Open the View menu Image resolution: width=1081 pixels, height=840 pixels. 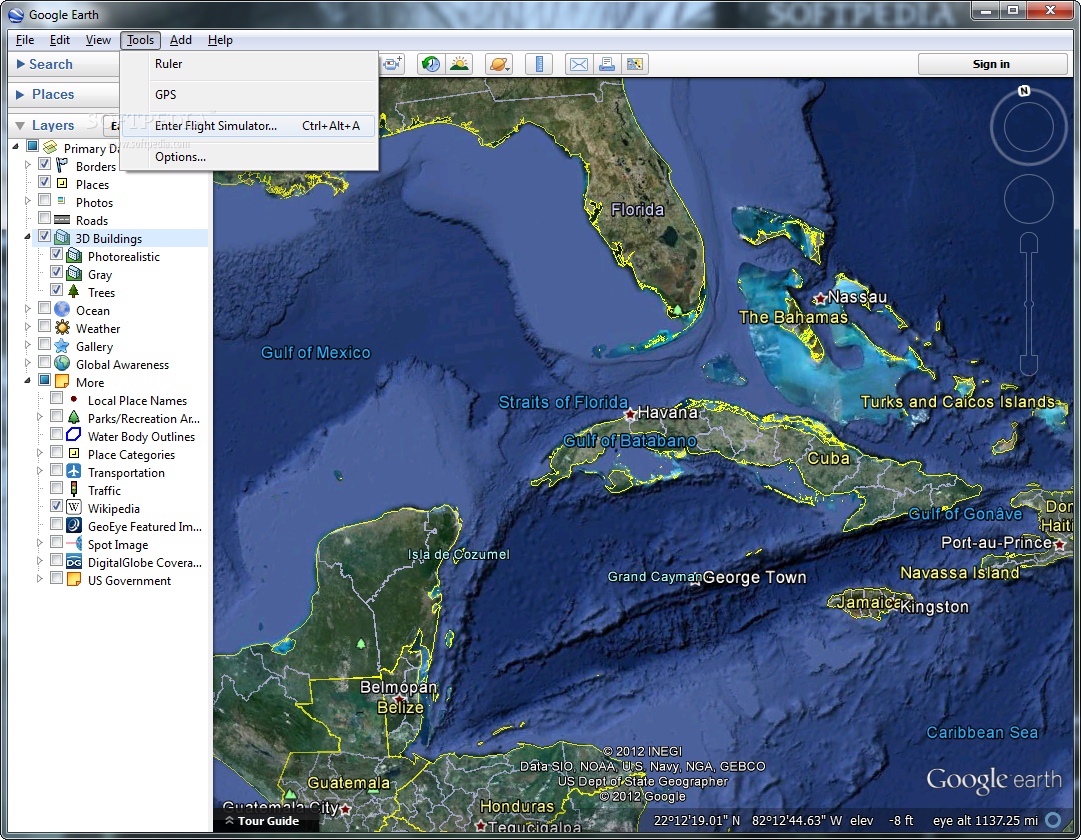pyautogui.click(x=98, y=40)
